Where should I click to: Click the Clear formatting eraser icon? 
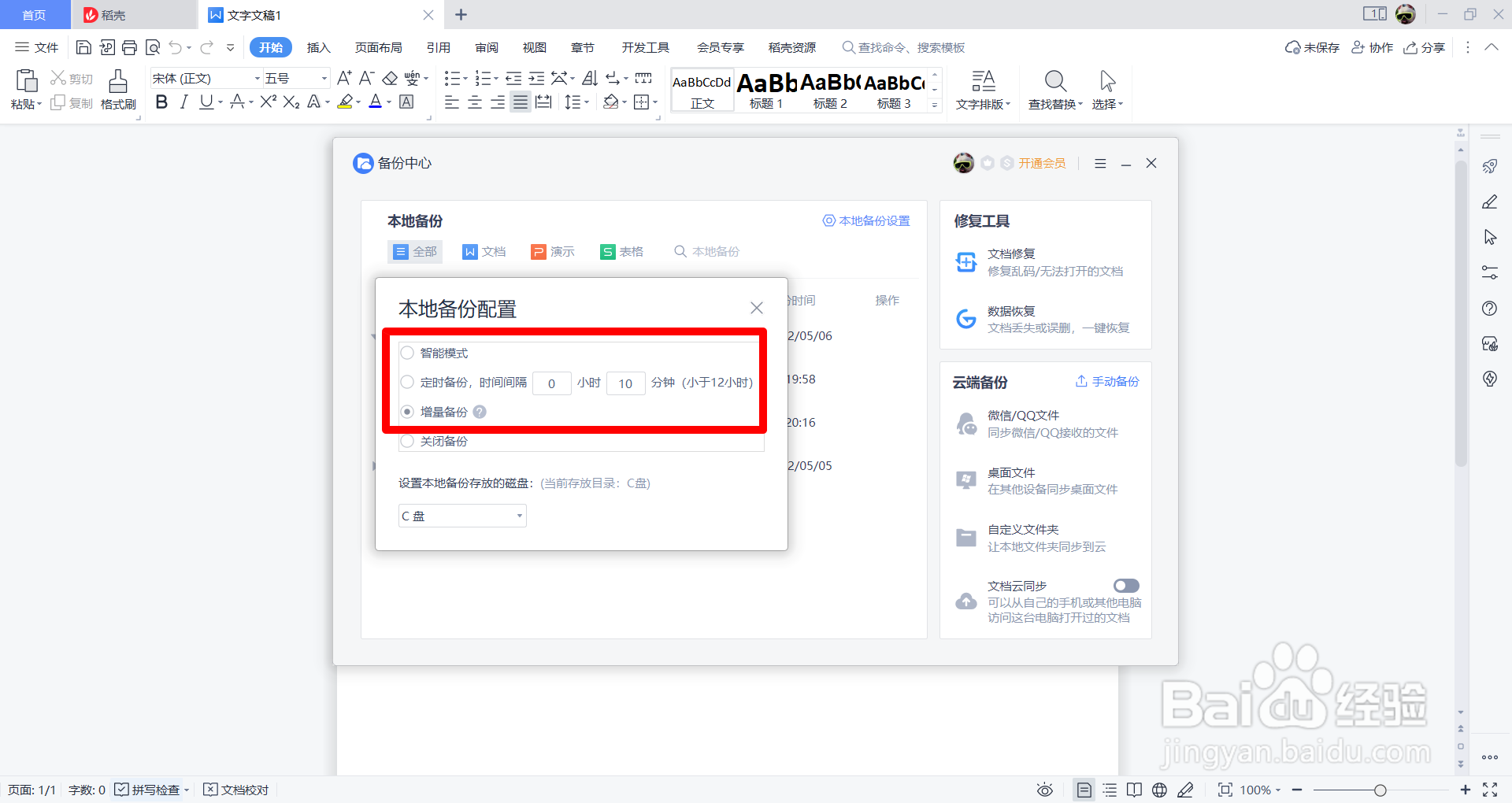[x=390, y=78]
